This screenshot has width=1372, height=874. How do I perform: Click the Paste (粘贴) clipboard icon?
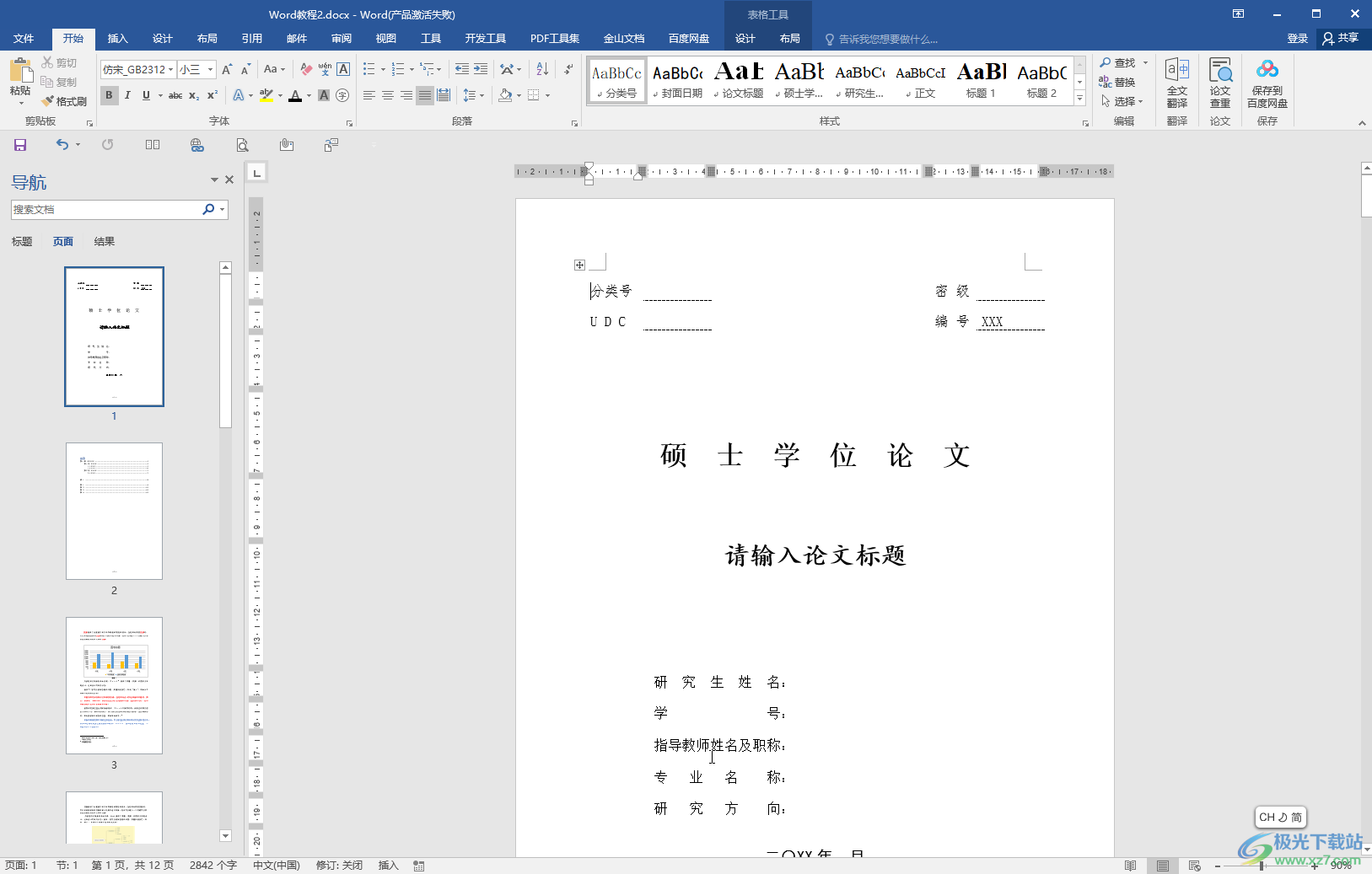(20, 71)
